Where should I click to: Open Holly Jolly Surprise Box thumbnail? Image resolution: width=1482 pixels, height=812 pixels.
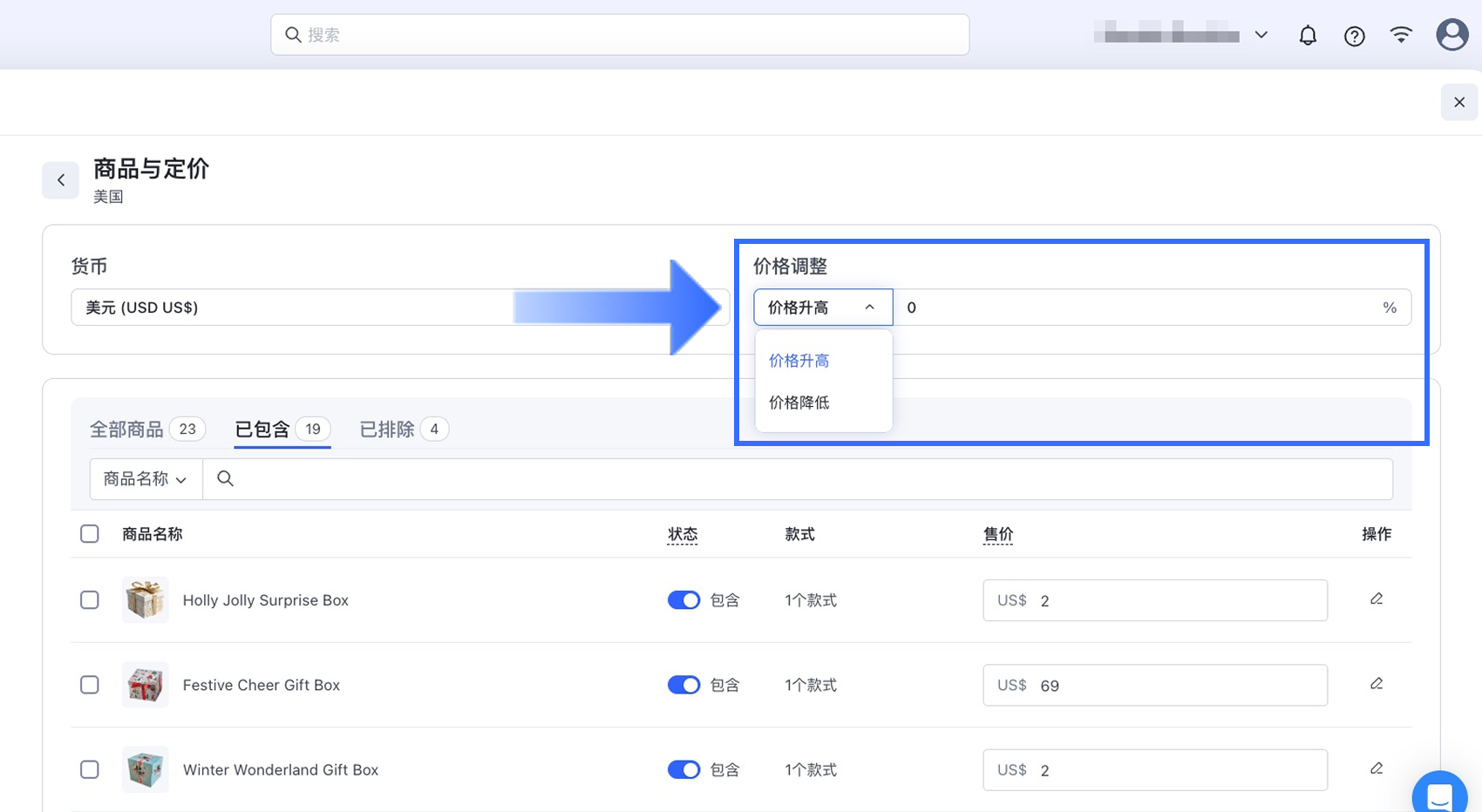click(x=145, y=599)
